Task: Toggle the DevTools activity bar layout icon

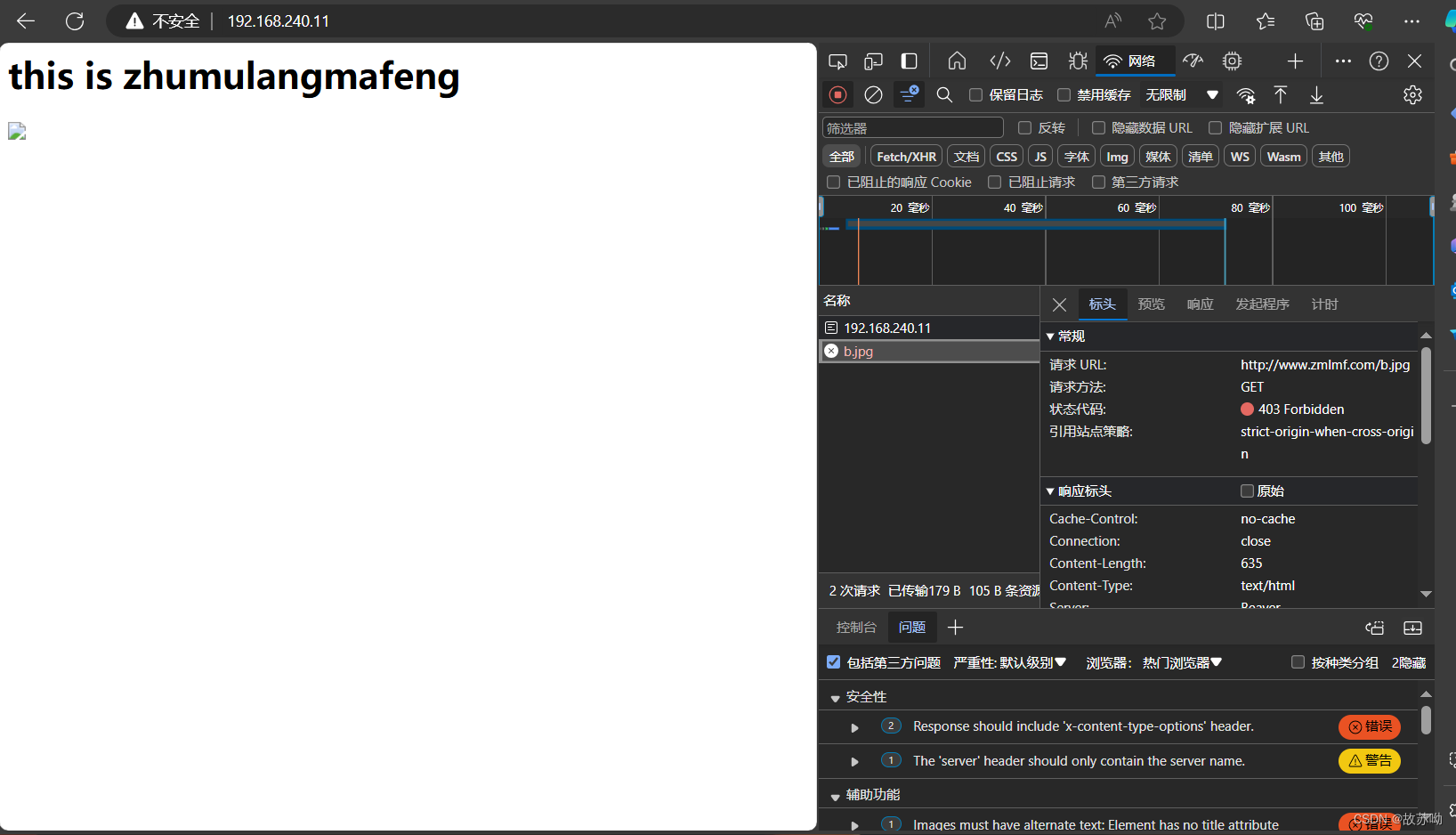Action: [909, 61]
